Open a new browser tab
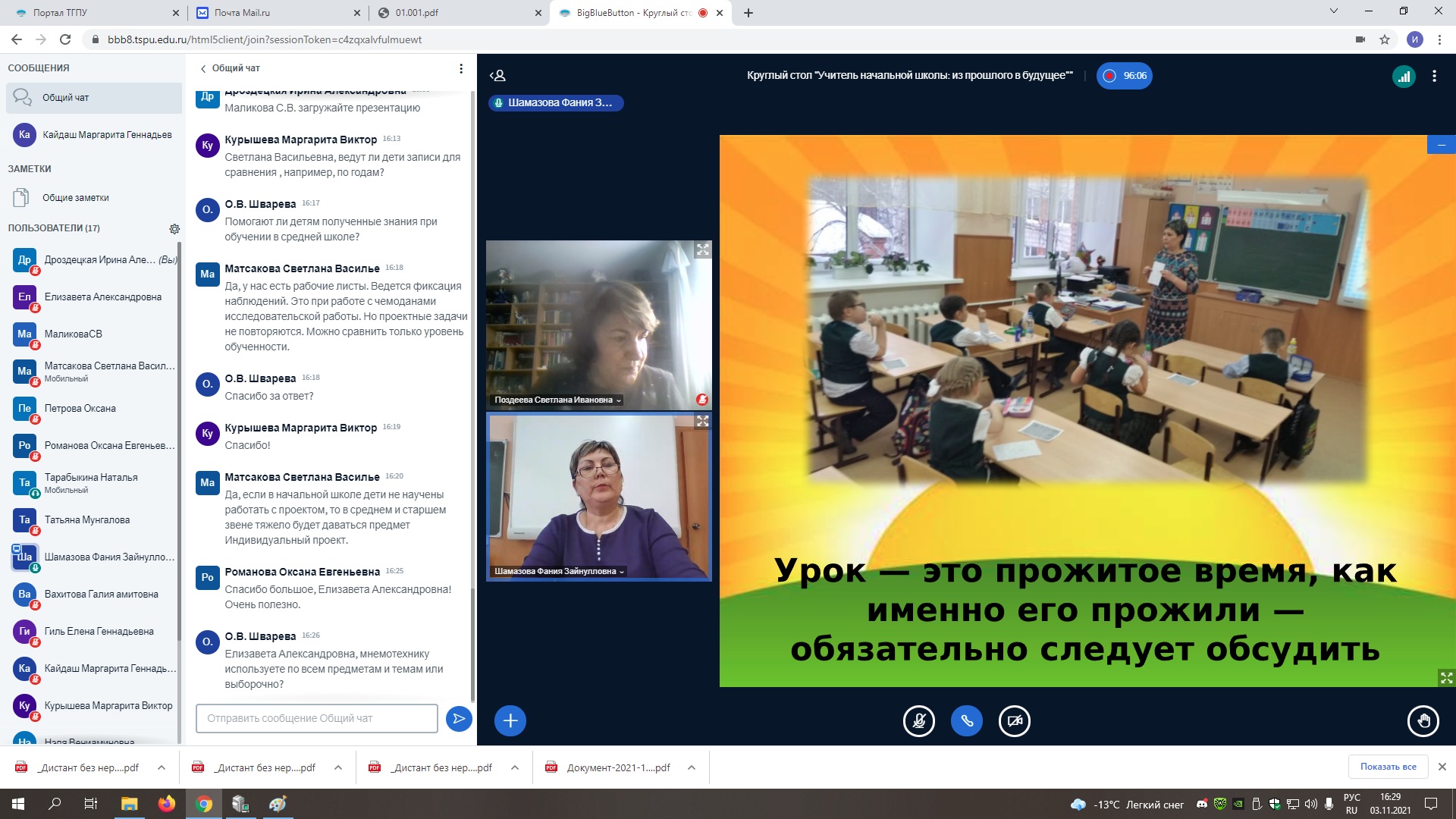 tap(748, 13)
